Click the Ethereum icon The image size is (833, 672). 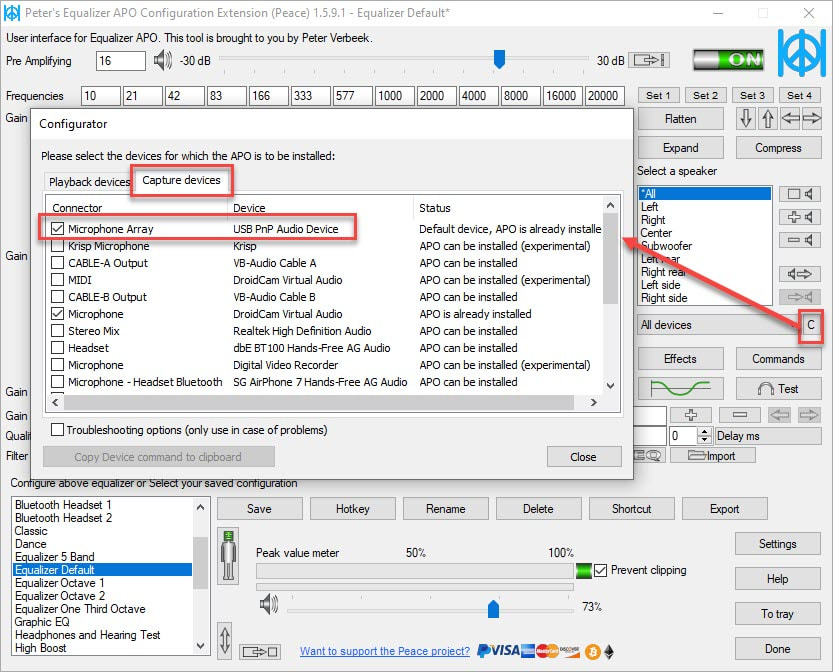coord(609,652)
